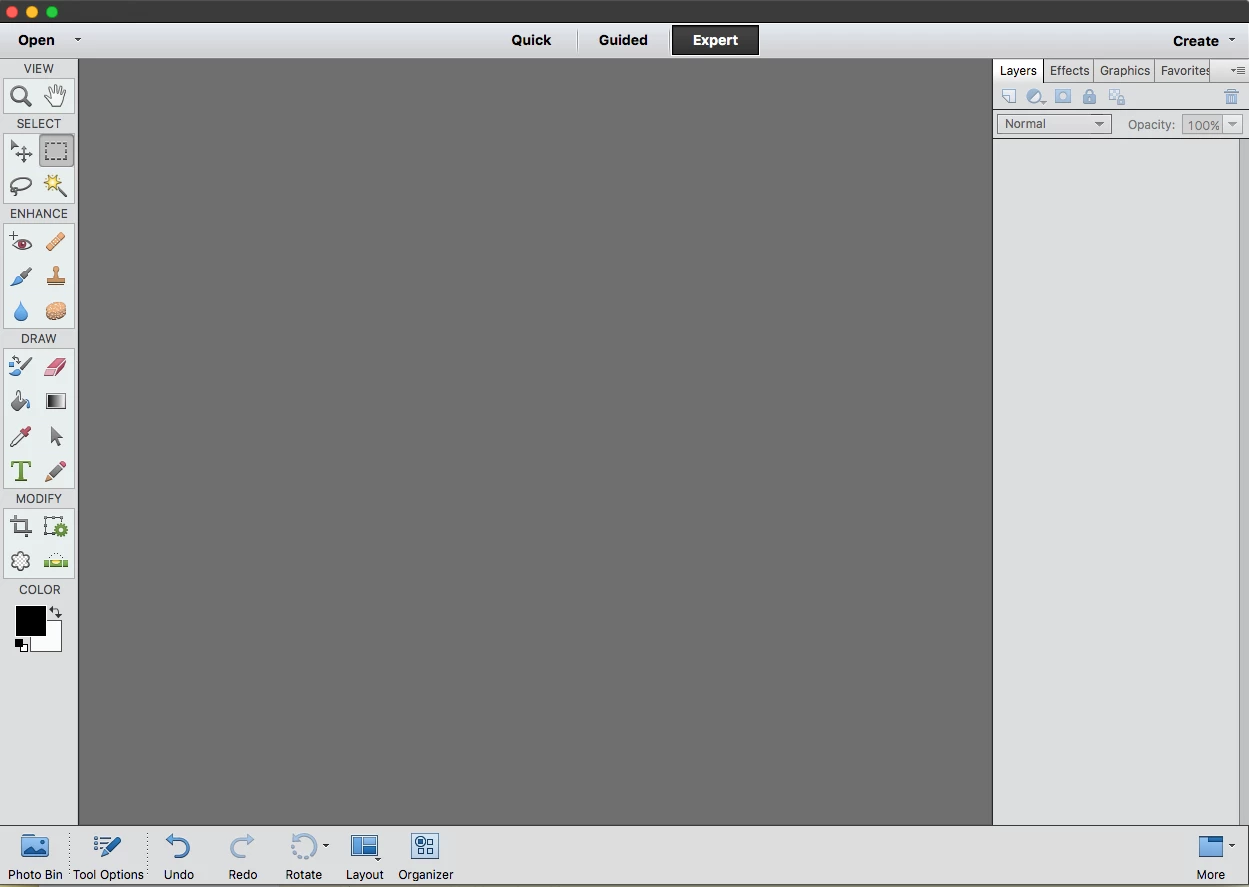This screenshot has height=887, width=1249.
Task: Select the Clone Stamp tool
Action: 56,277
